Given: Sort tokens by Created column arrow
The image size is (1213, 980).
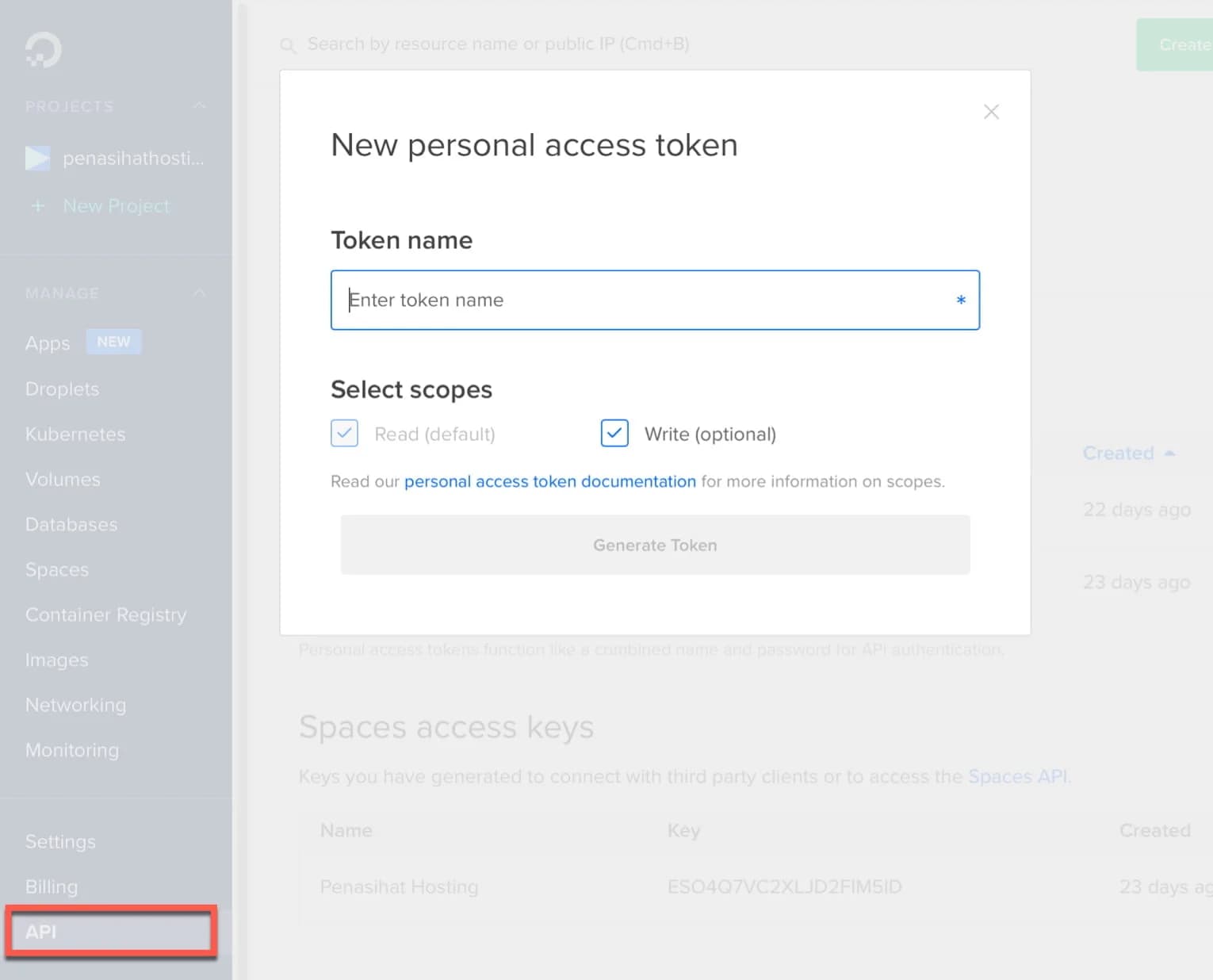Looking at the screenshot, I should [x=1169, y=454].
